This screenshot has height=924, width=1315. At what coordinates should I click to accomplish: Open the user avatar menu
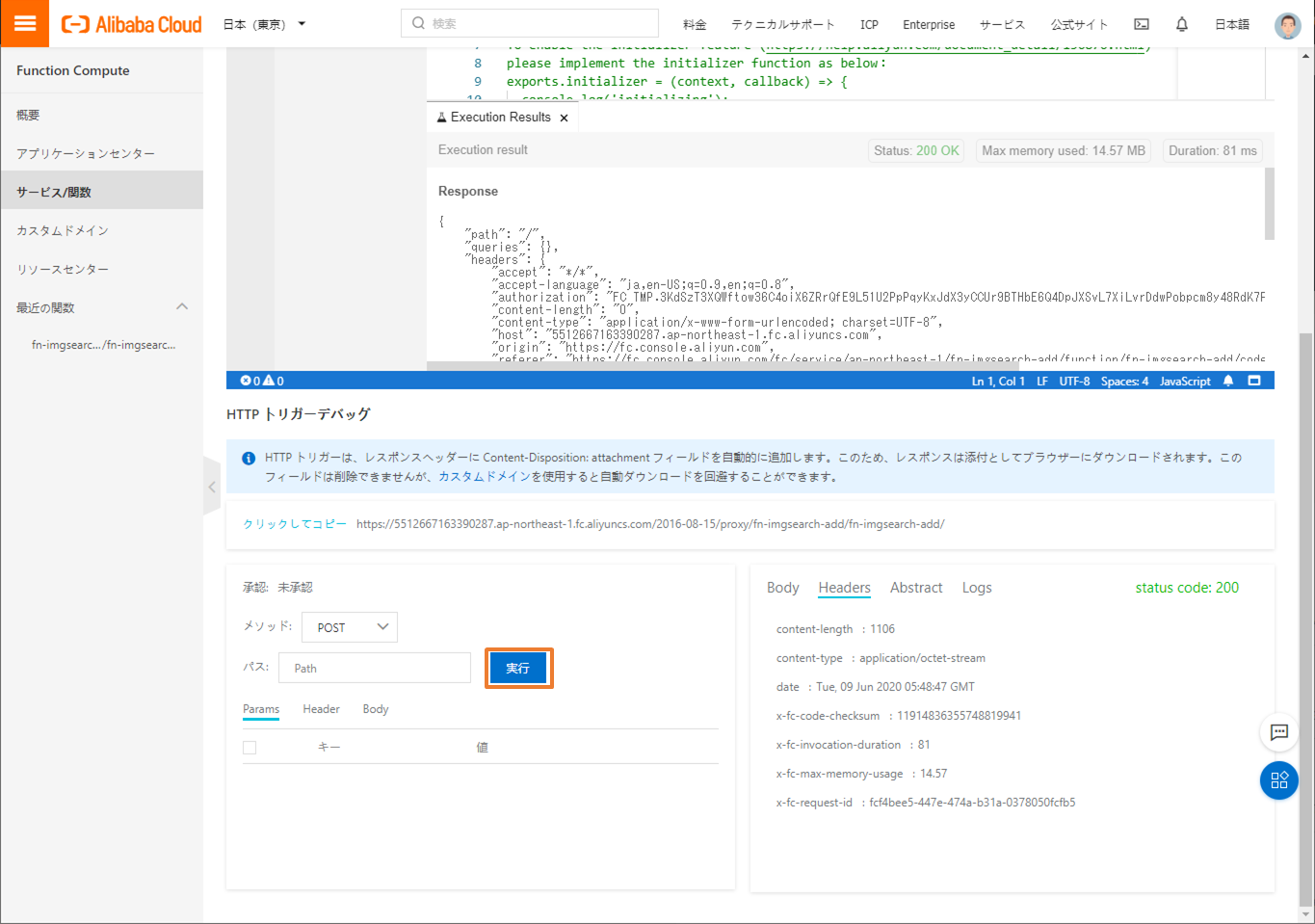[x=1287, y=25]
